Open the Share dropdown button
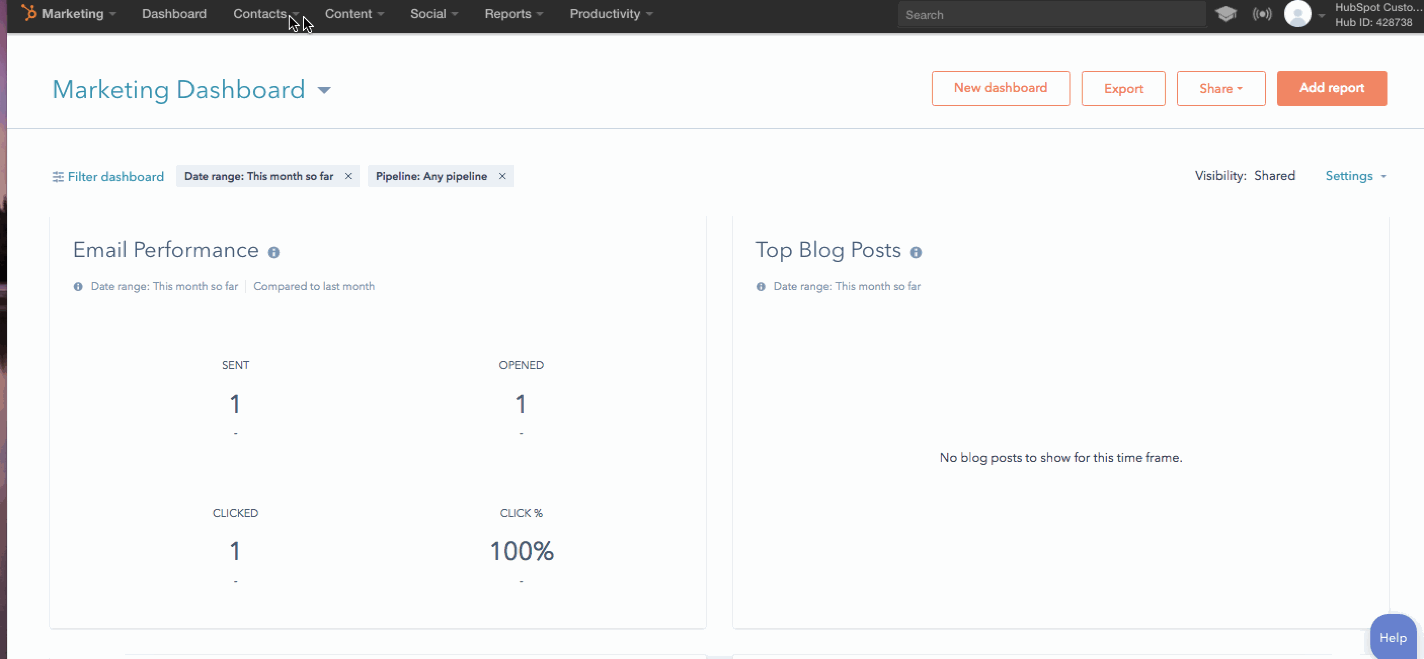 coord(1220,88)
